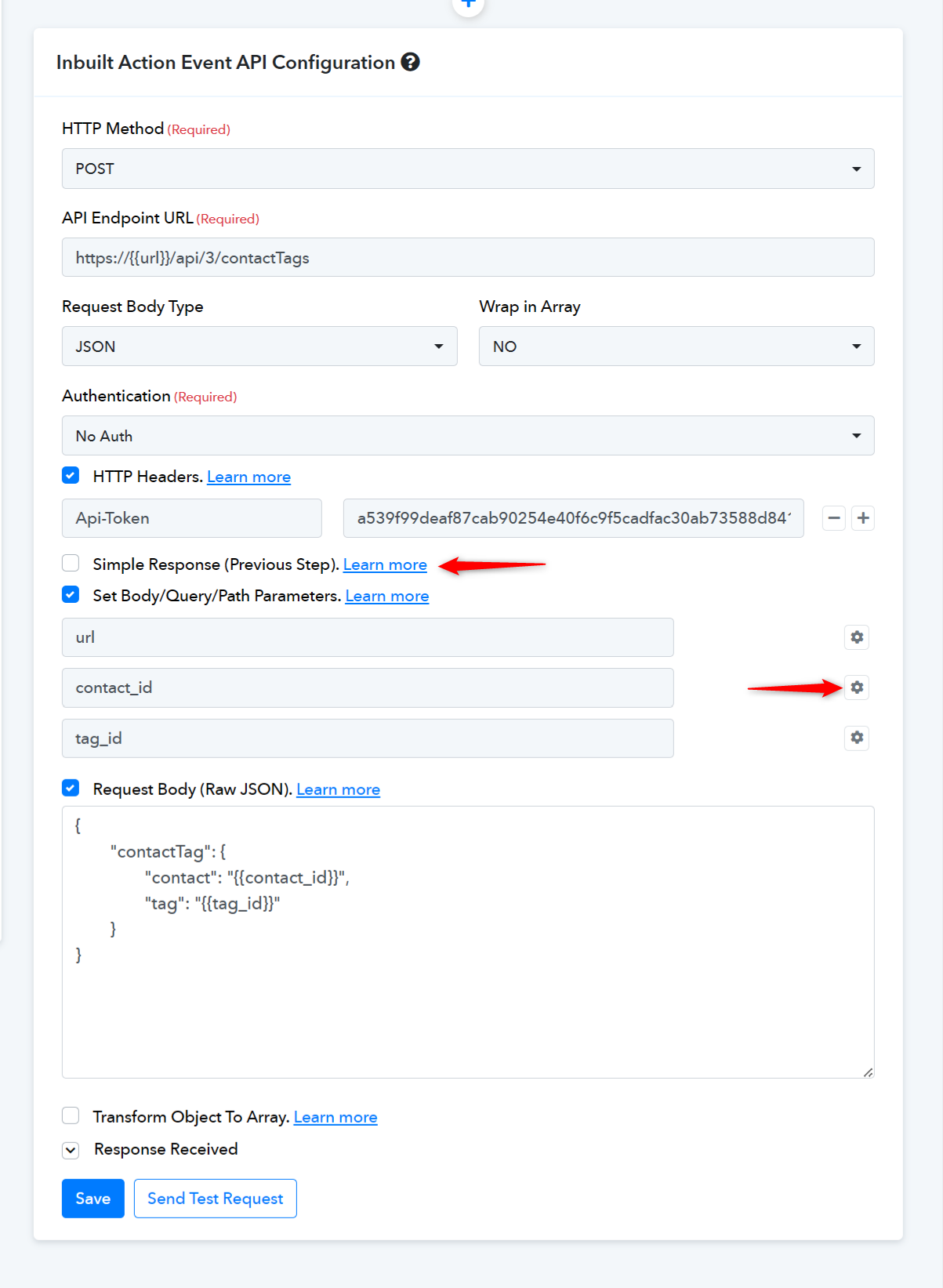Open the HTTP Method dropdown
943x1288 pixels.
(468, 169)
